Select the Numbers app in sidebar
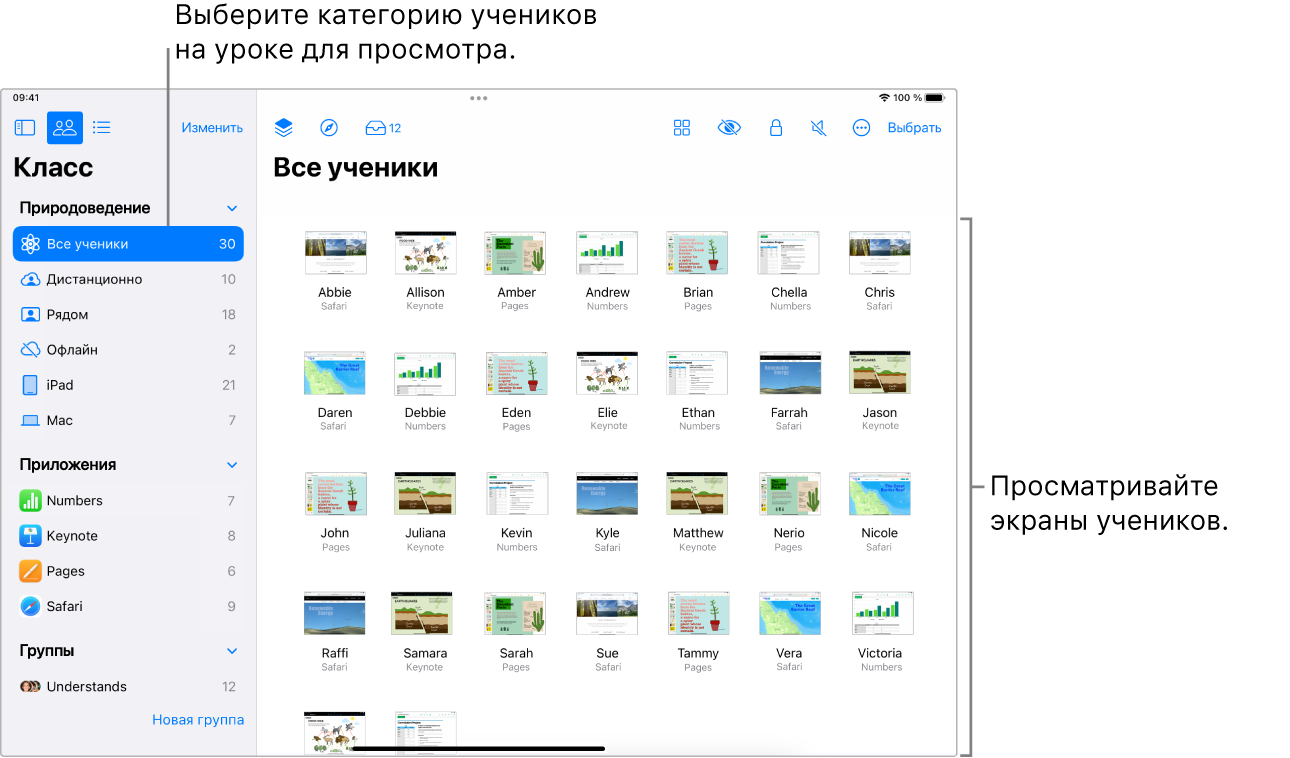Image resolution: width=1290 pixels, height=758 pixels. (75, 500)
